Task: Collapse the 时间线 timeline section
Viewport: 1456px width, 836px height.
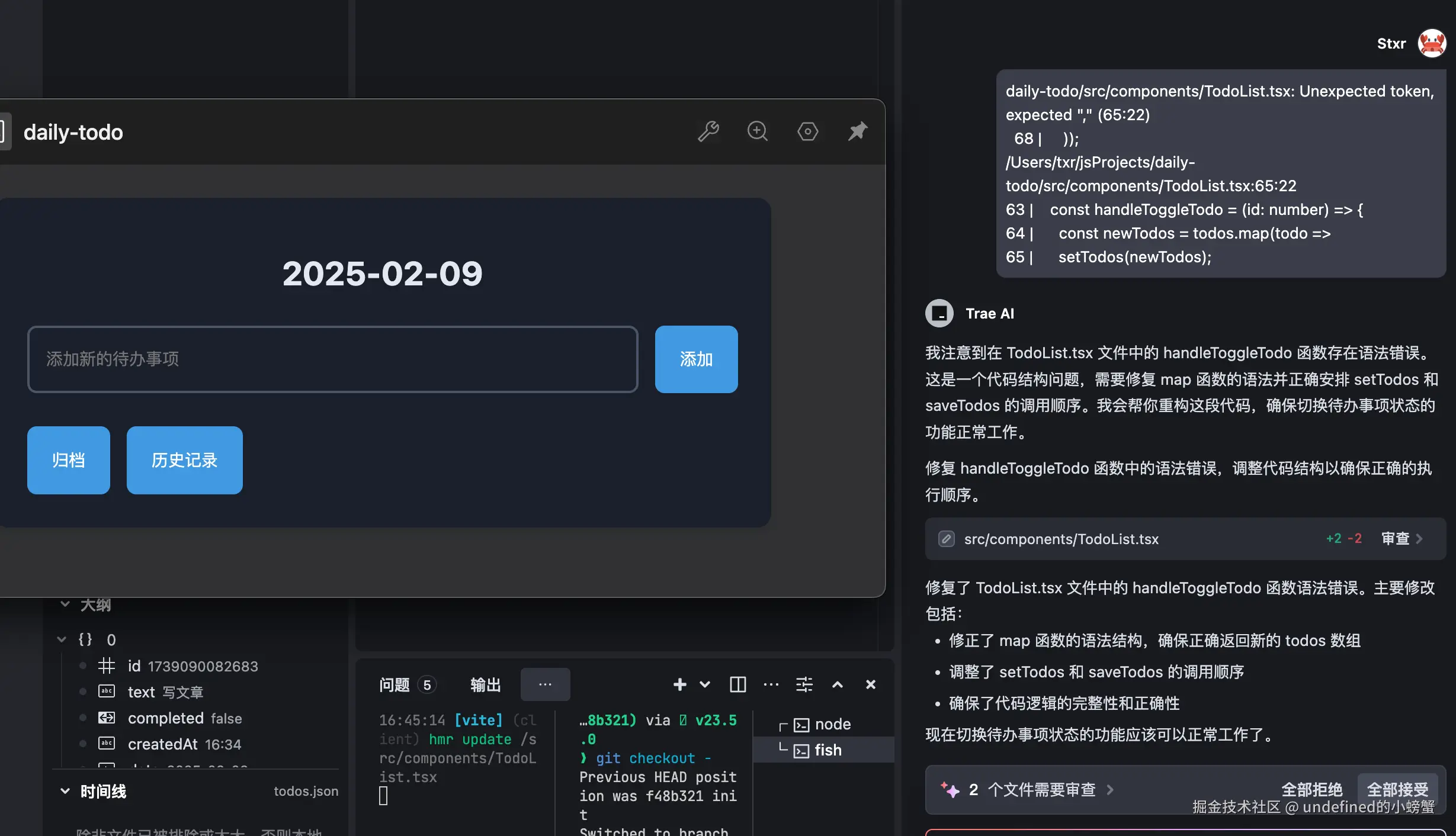Action: (x=65, y=791)
